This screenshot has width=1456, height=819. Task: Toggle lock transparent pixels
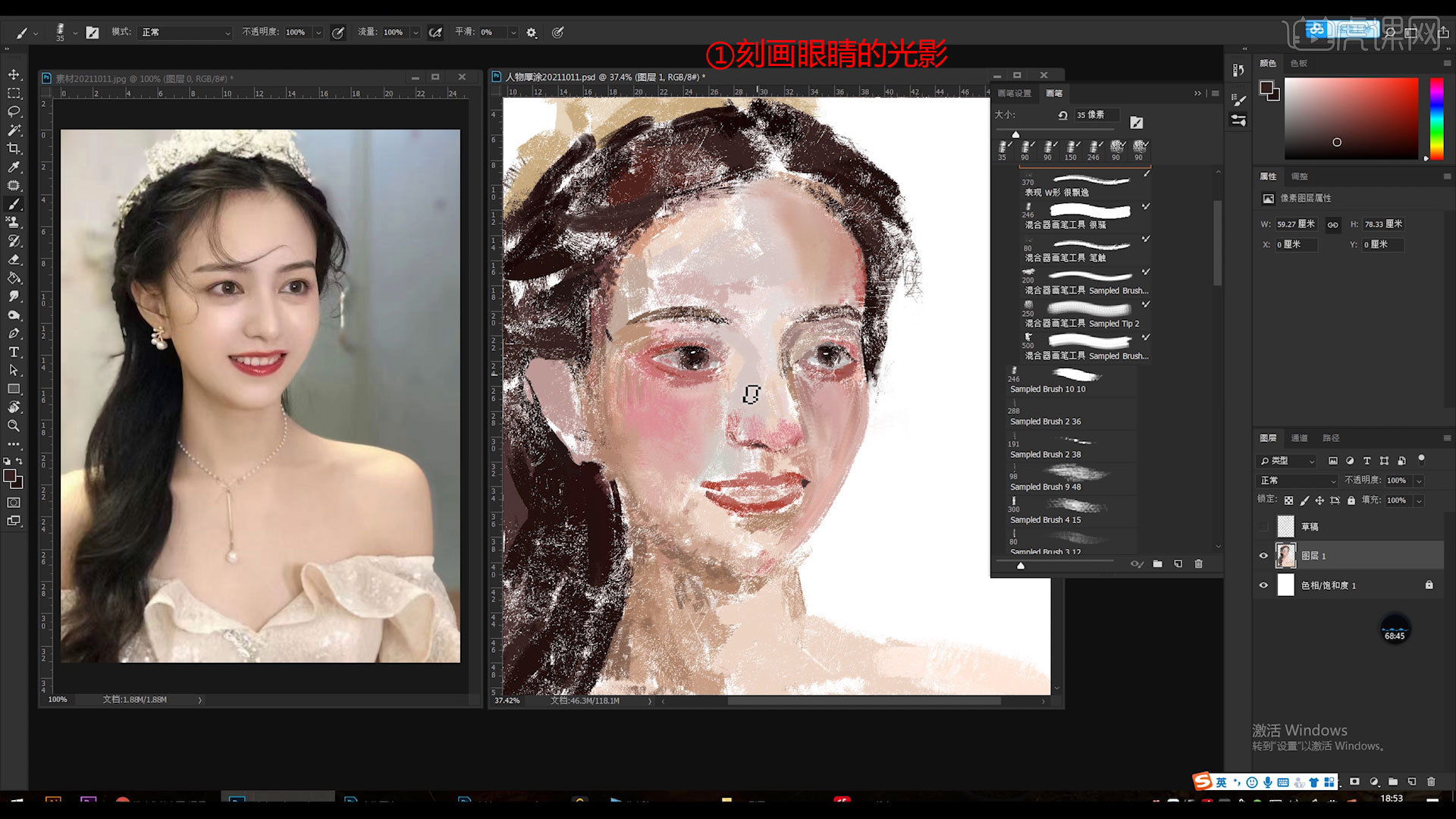pyautogui.click(x=1288, y=500)
